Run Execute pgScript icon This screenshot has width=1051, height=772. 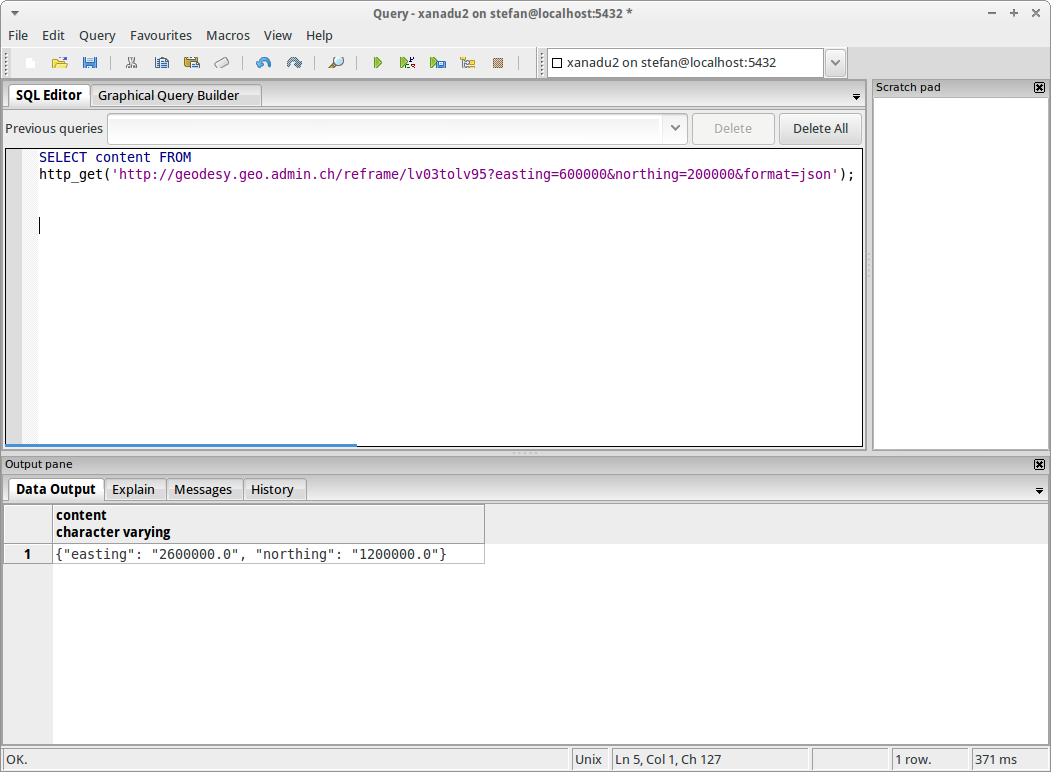[408, 63]
